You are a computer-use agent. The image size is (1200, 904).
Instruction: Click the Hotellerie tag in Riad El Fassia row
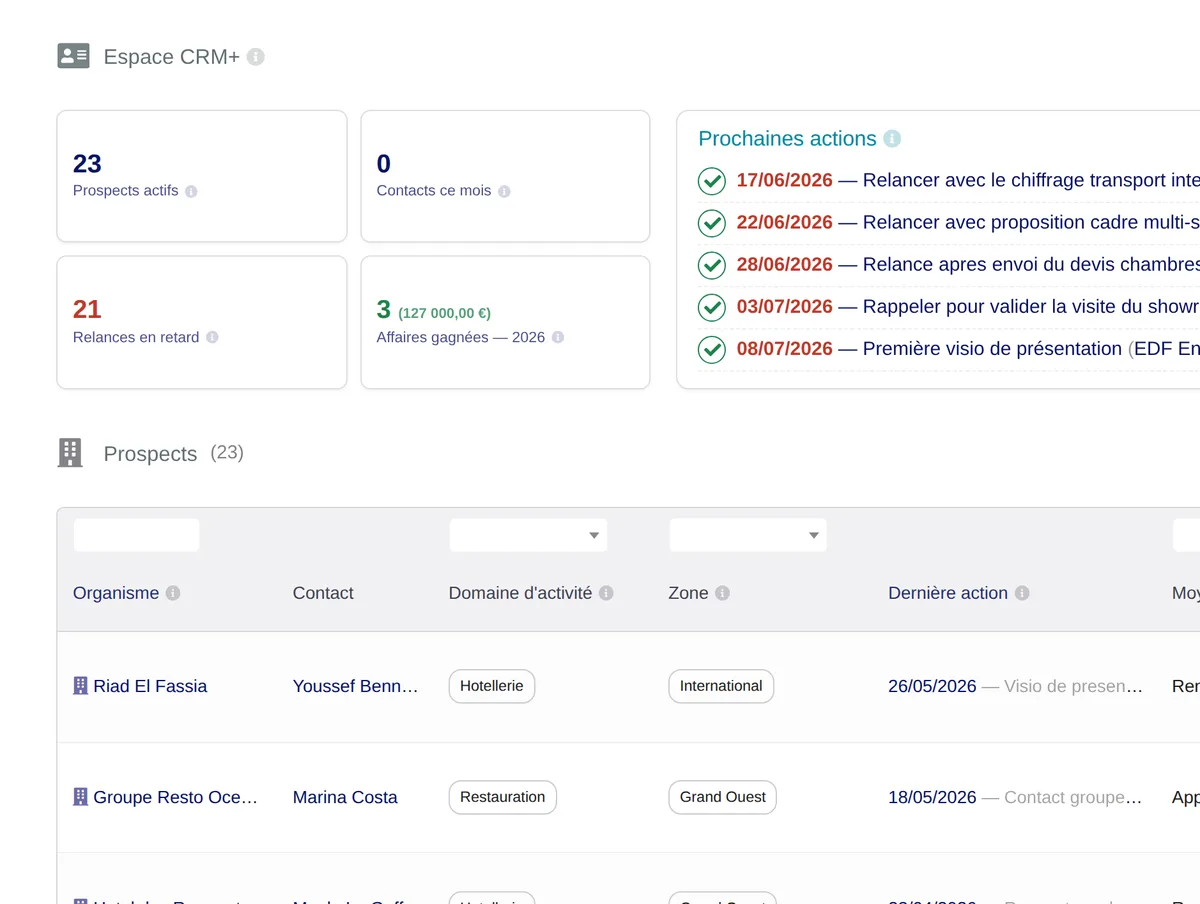pyautogui.click(x=492, y=686)
